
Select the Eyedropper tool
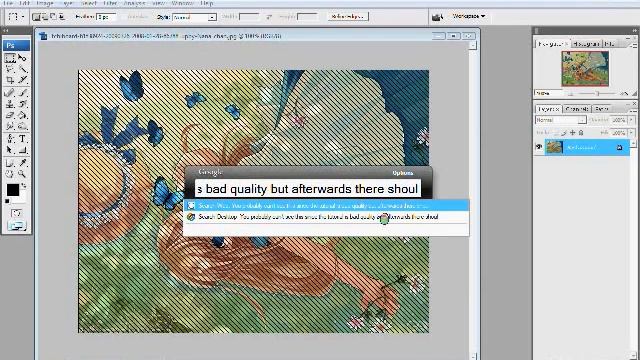(x=22, y=163)
